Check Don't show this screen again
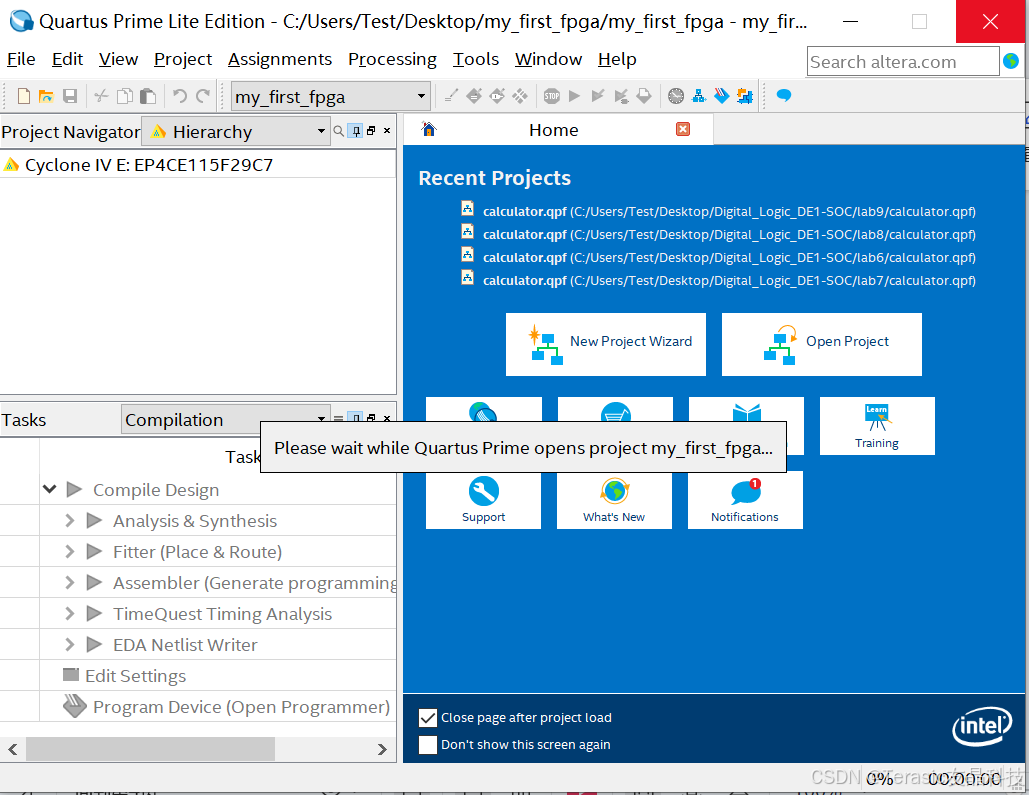The image size is (1029, 795). [x=427, y=744]
